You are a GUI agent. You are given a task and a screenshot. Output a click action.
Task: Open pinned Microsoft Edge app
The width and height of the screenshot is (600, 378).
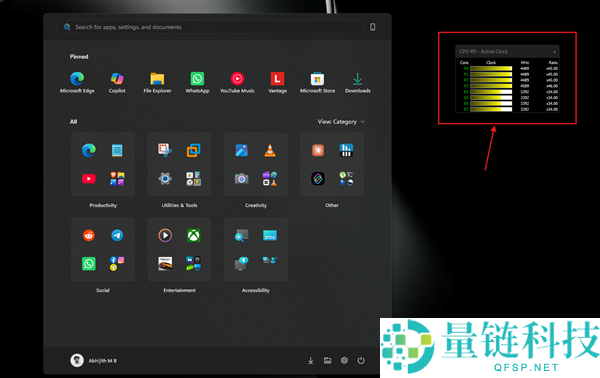click(77, 82)
